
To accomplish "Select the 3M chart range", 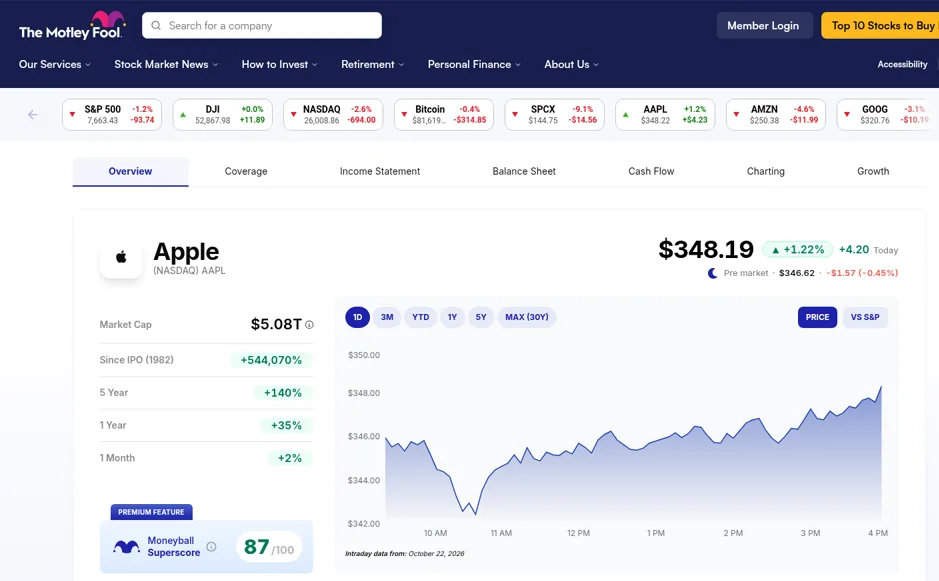I will click(387, 317).
